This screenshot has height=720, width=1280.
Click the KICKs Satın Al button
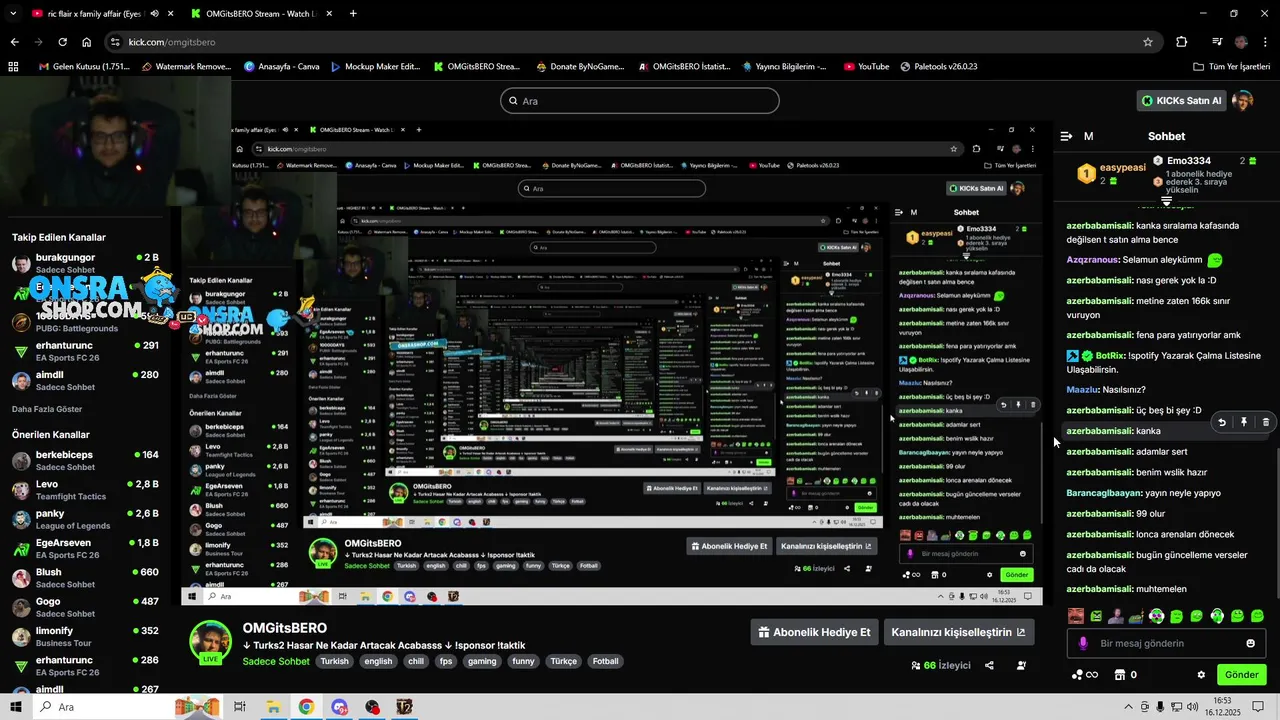[1182, 100]
